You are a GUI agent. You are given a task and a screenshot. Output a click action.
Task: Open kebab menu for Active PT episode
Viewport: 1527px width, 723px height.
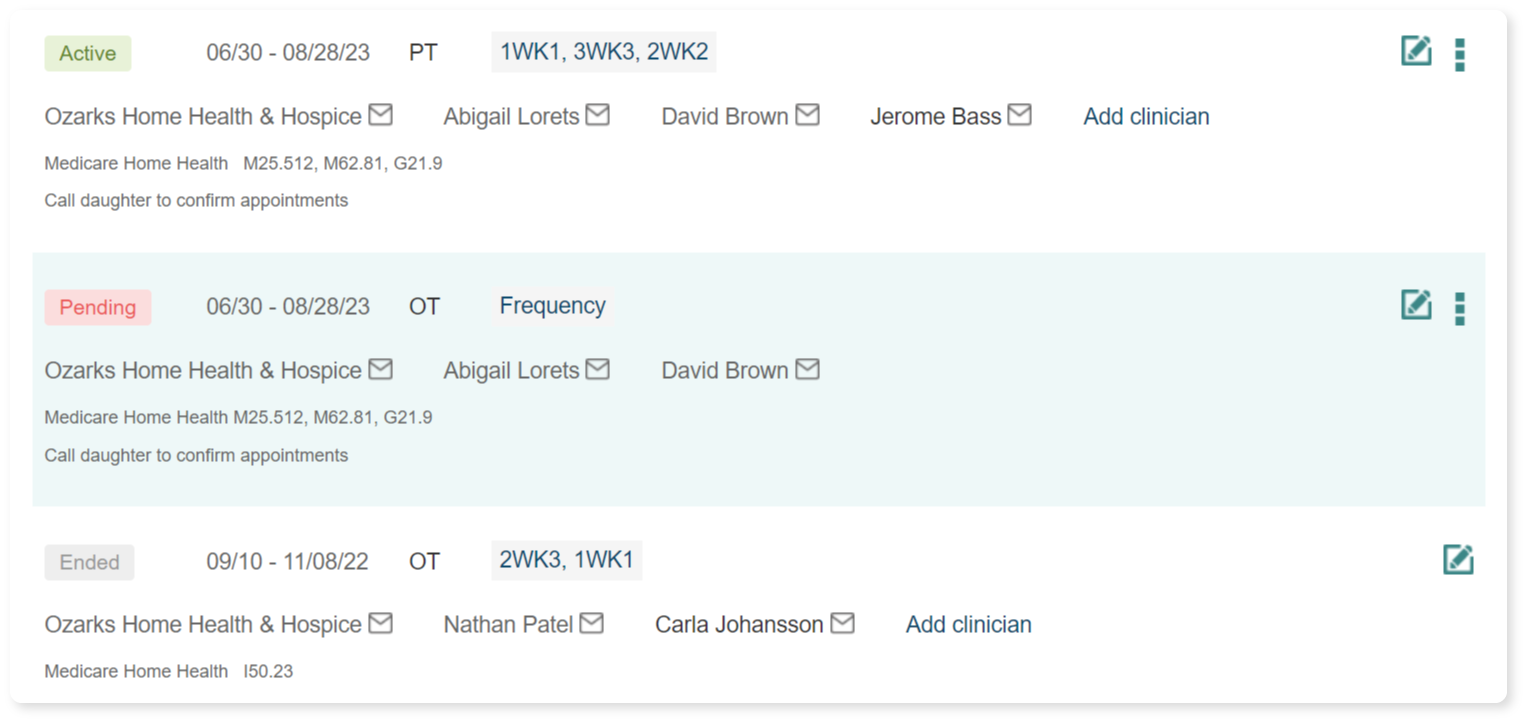click(1460, 54)
